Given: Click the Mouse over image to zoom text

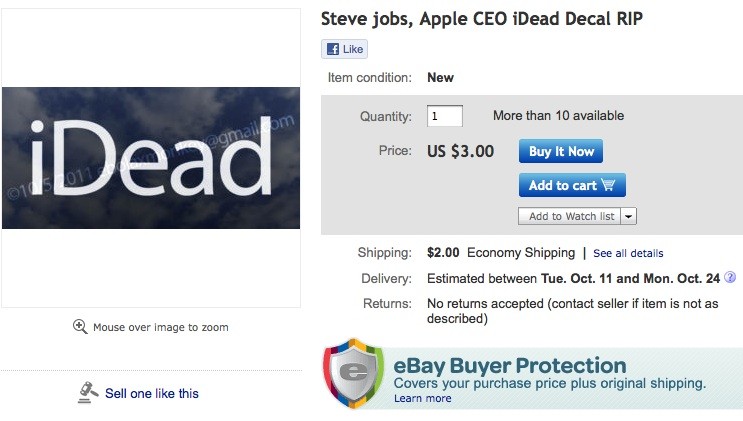Looking at the screenshot, I should coord(160,327).
